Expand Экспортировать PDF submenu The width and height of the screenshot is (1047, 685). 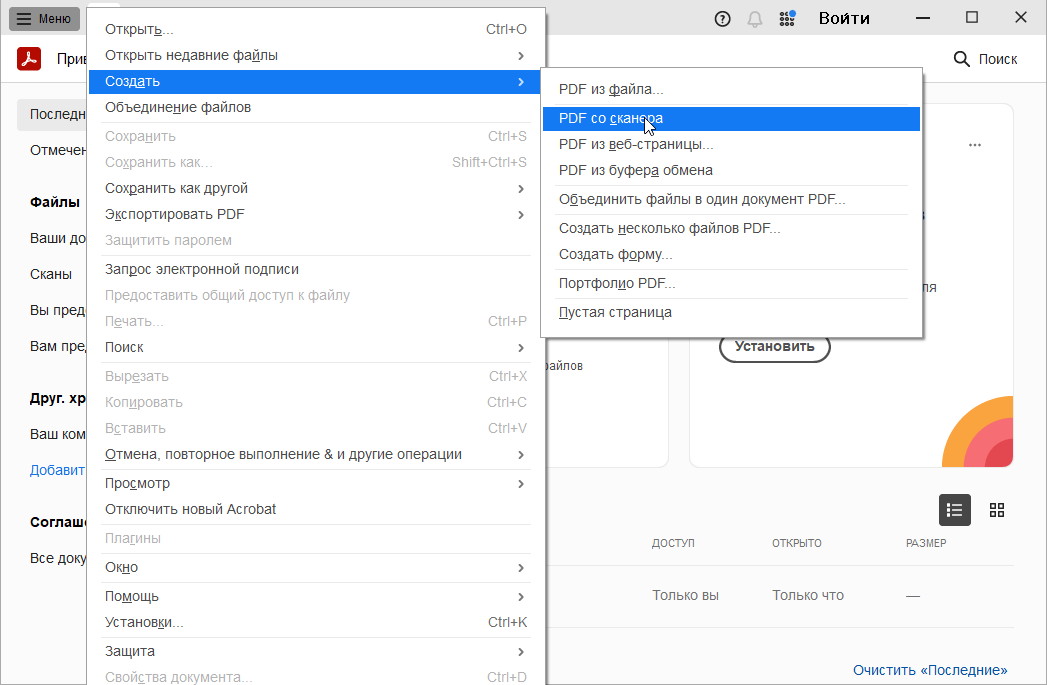coord(316,215)
